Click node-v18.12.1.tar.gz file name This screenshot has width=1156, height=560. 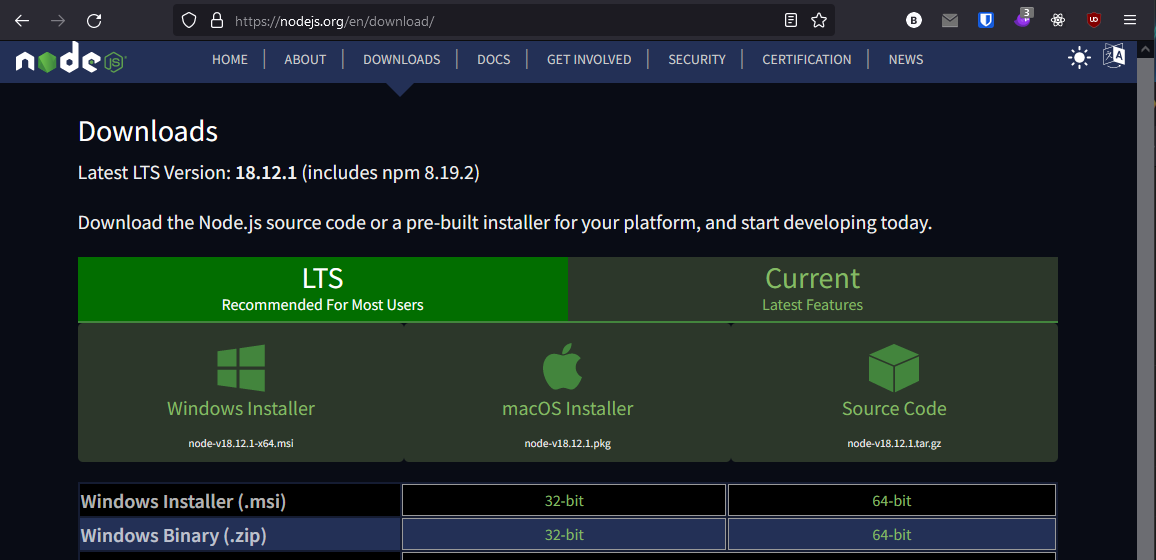tap(894, 444)
